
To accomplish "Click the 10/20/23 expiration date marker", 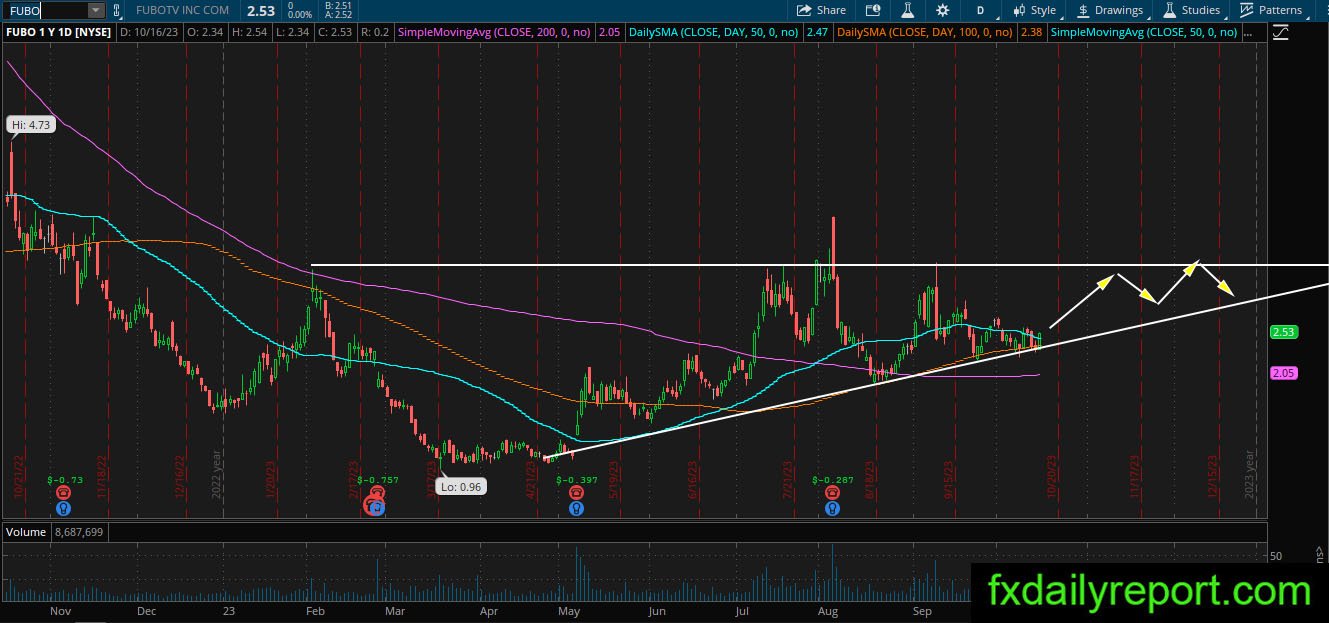I will (1051, 479).
